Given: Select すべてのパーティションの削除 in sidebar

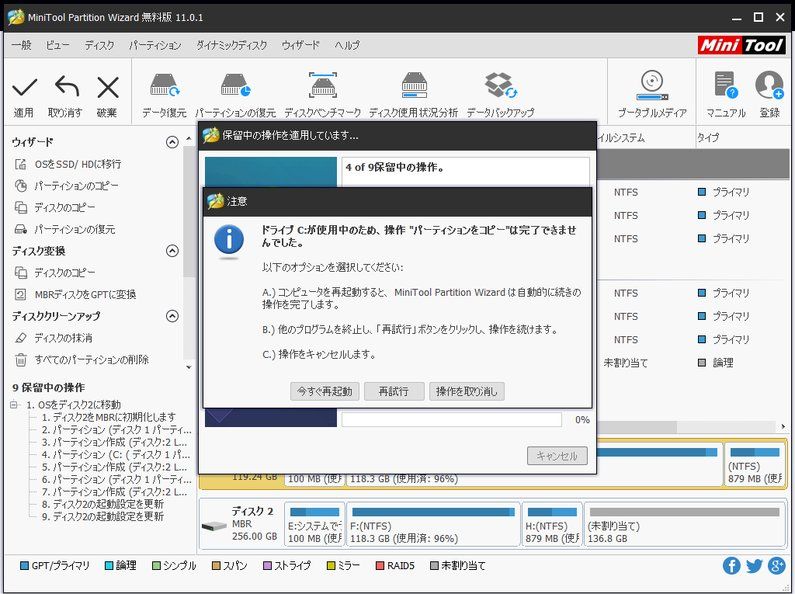Looking at the screenshot, I should (x=92, y=360).
